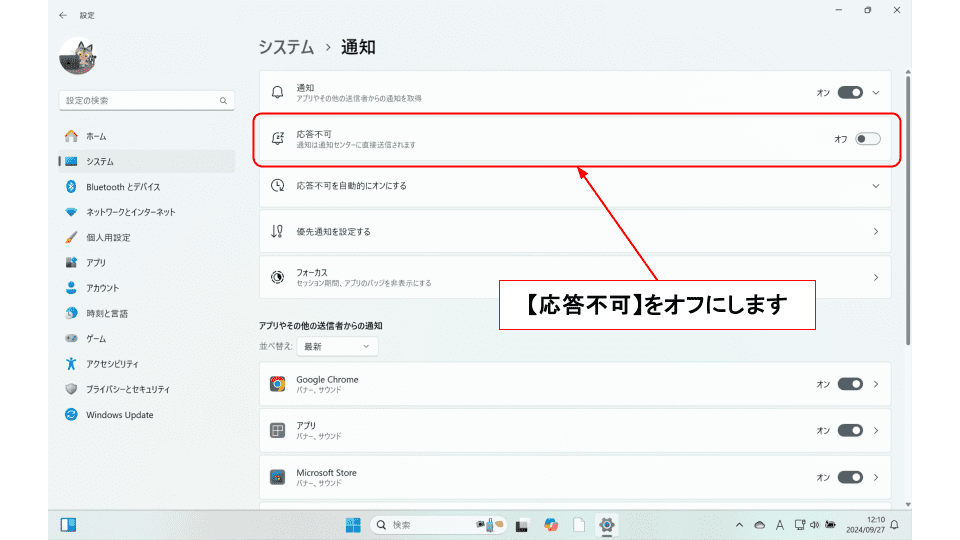
Task: Turn off the main 通知 toggle
Action: (x=850, y=92)
